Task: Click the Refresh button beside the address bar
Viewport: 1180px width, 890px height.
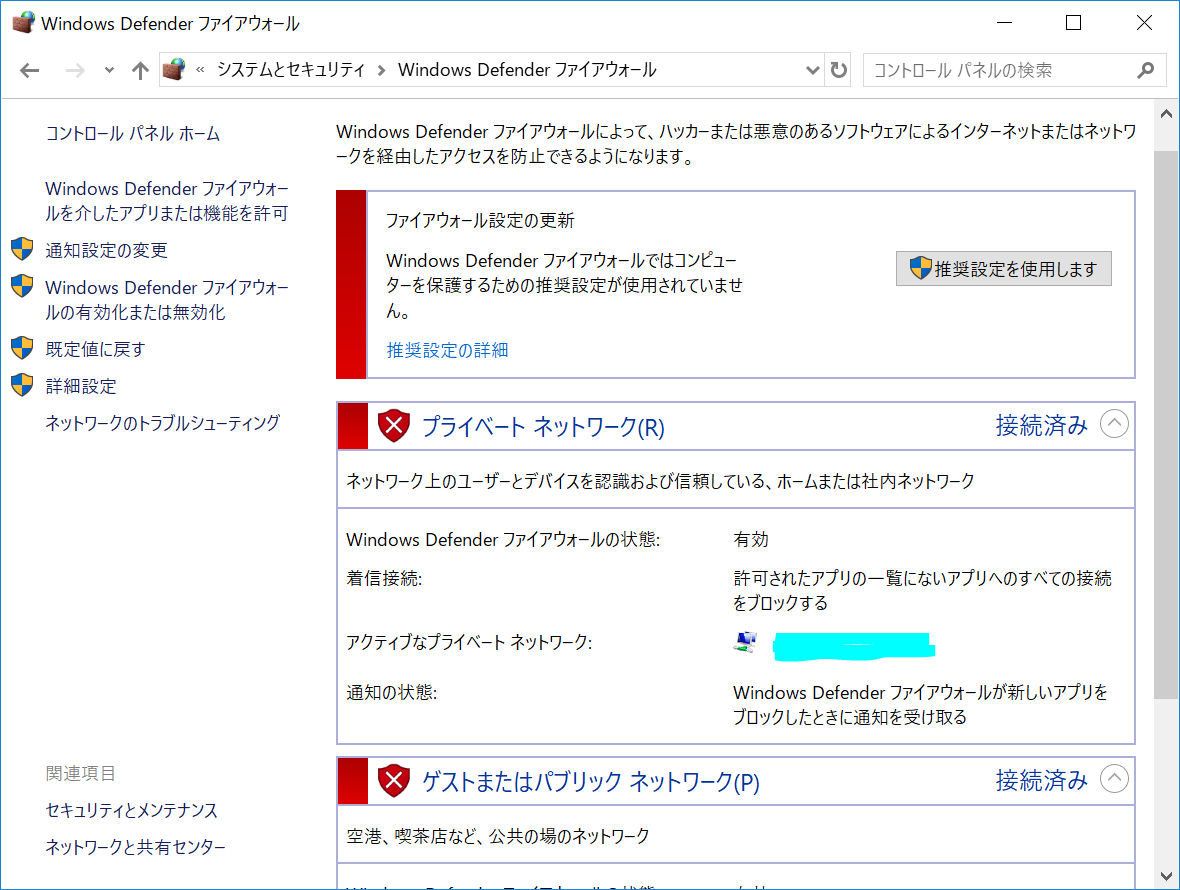Action: [839, 70]
